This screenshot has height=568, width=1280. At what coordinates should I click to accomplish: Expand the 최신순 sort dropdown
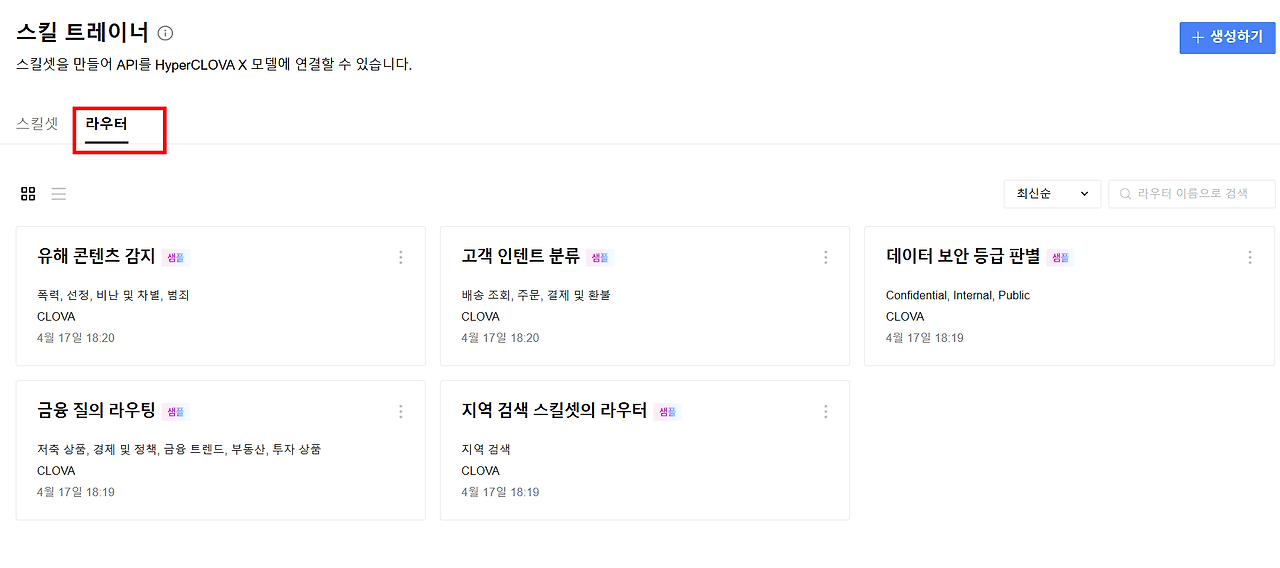[1052, 194]
